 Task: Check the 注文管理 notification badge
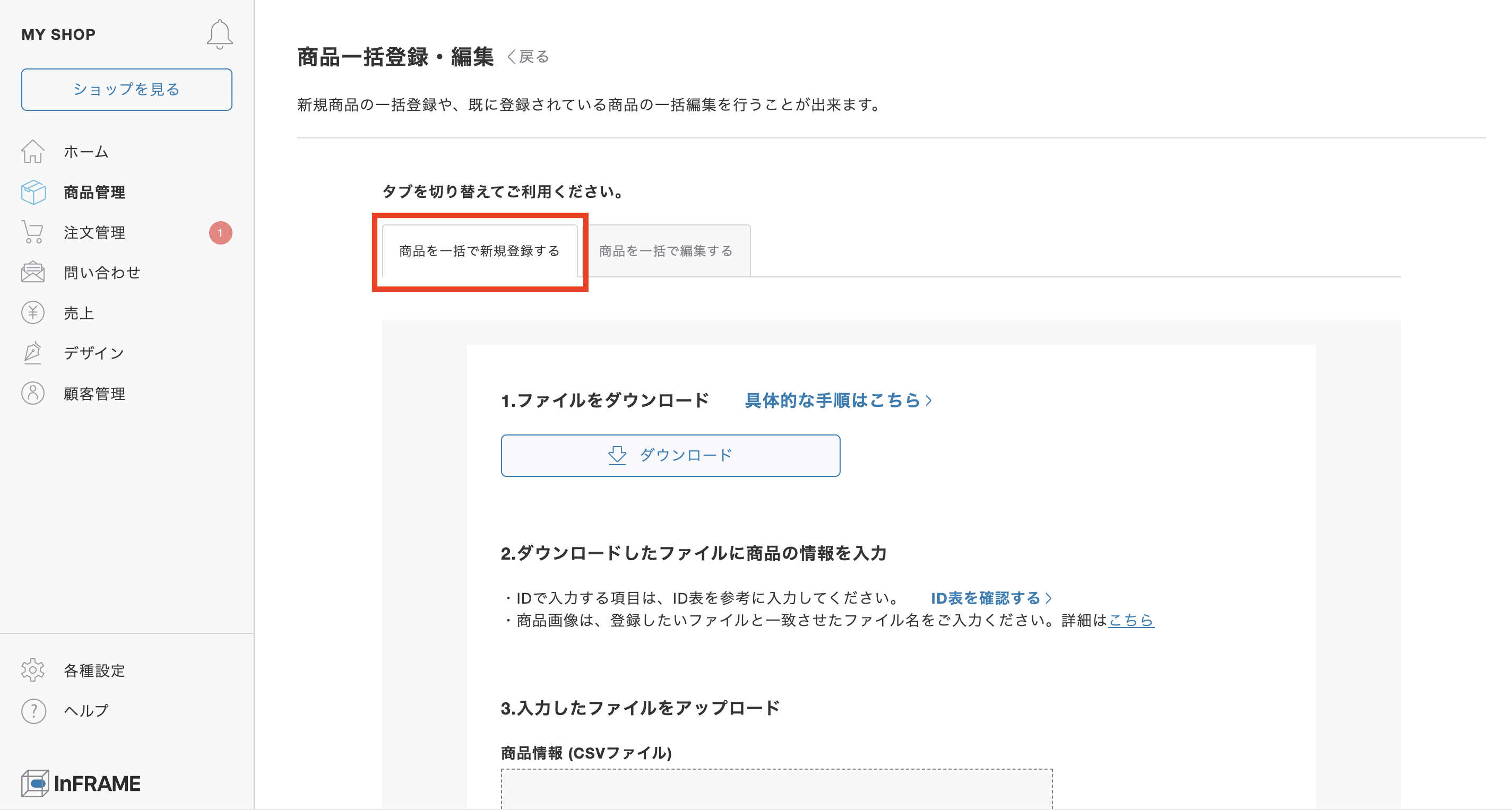(x=219, y=232)
